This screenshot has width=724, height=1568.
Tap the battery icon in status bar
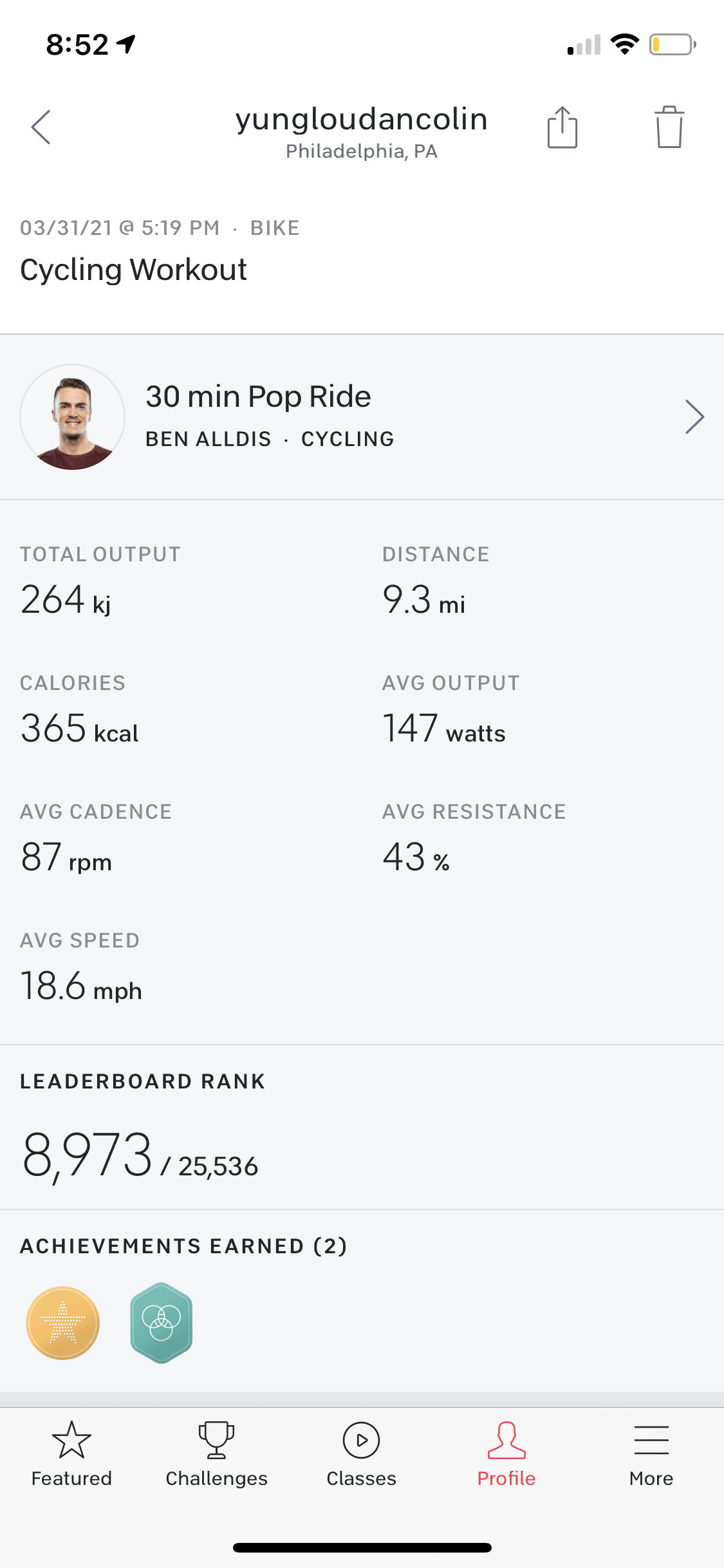[672, 44]
